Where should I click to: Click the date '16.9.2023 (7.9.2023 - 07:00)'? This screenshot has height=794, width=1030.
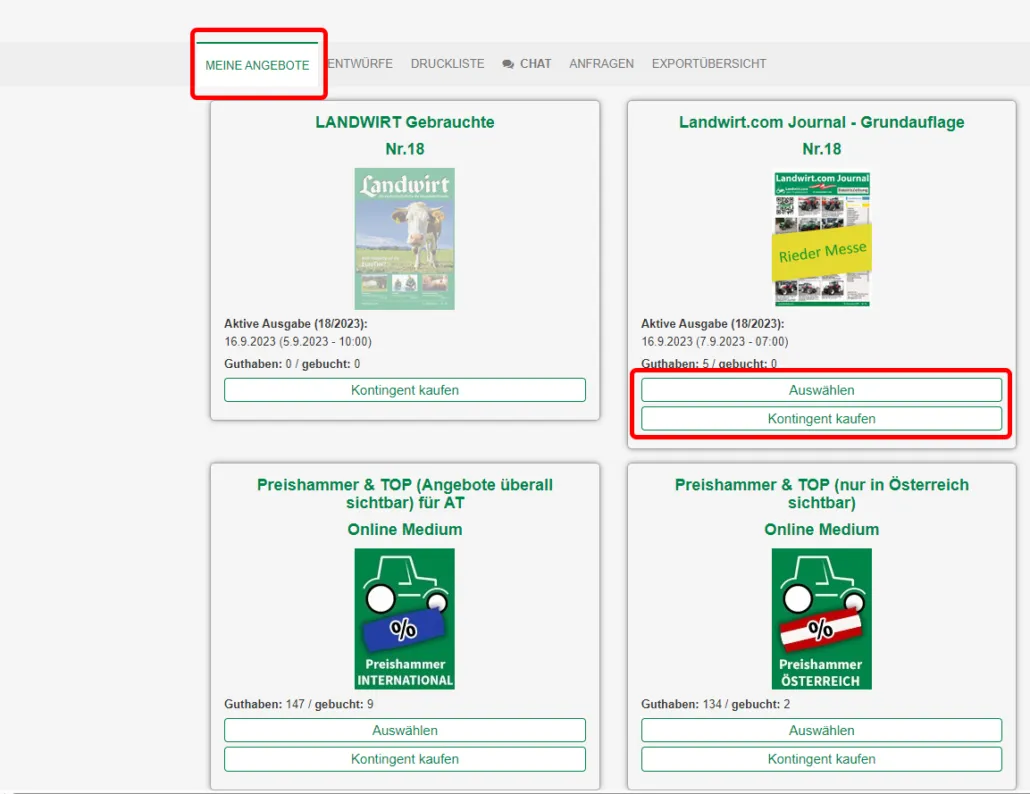715,342
